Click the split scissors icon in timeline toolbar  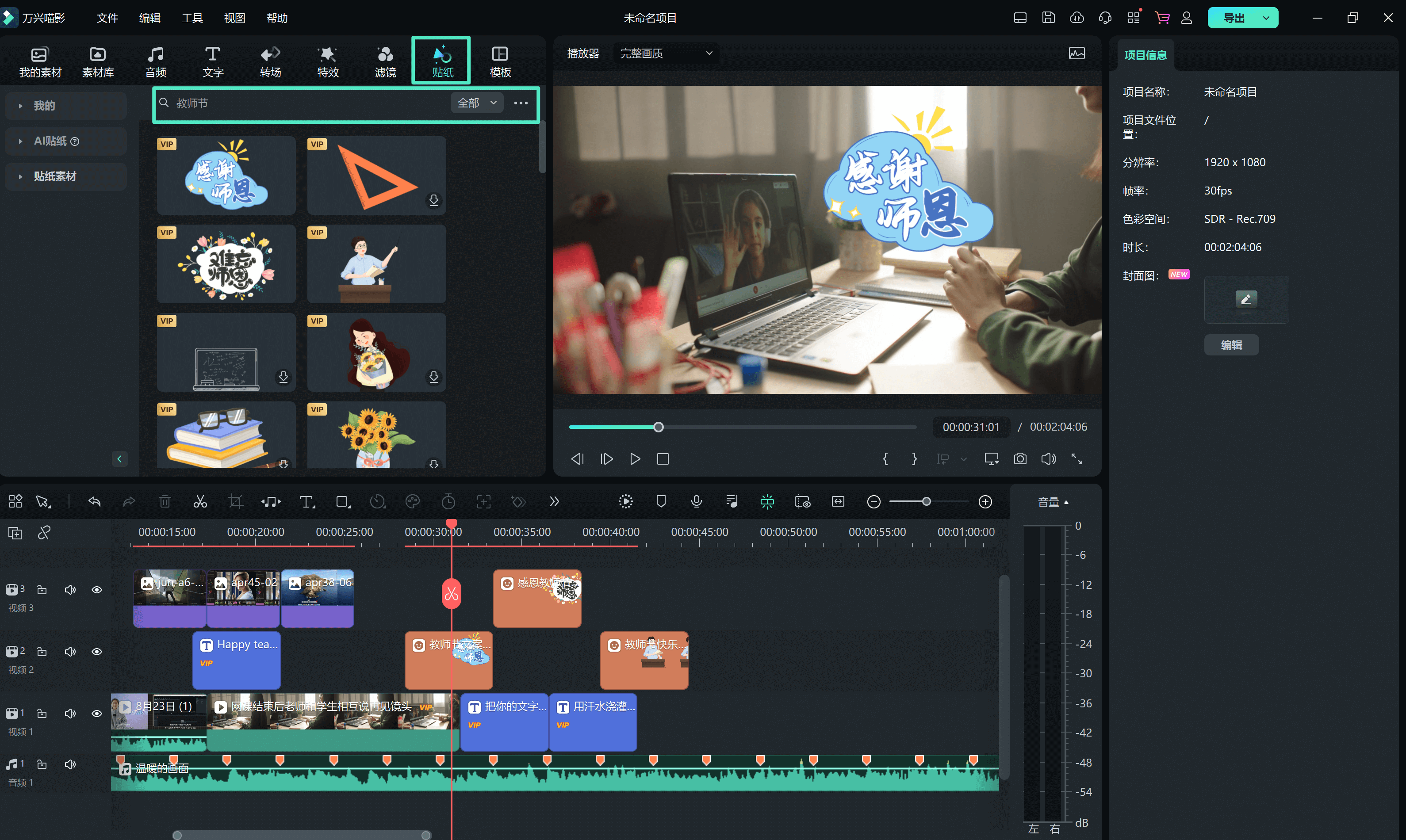(x=200, y=501)
